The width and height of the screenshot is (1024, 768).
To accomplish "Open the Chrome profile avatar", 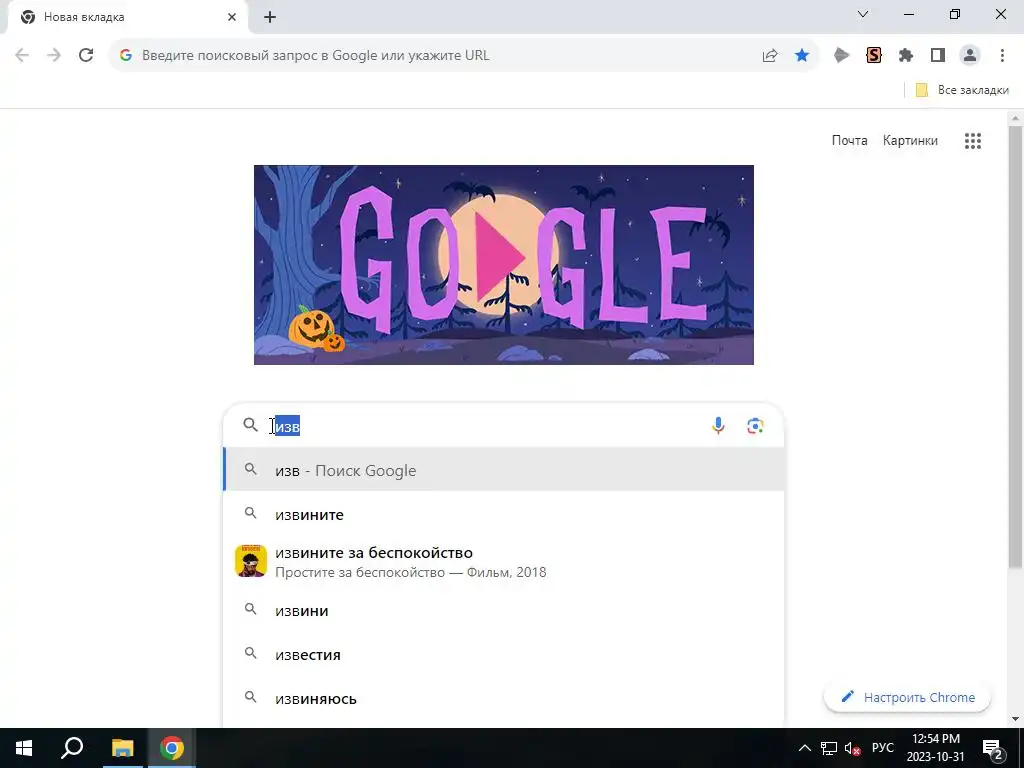I will point(970,56).
